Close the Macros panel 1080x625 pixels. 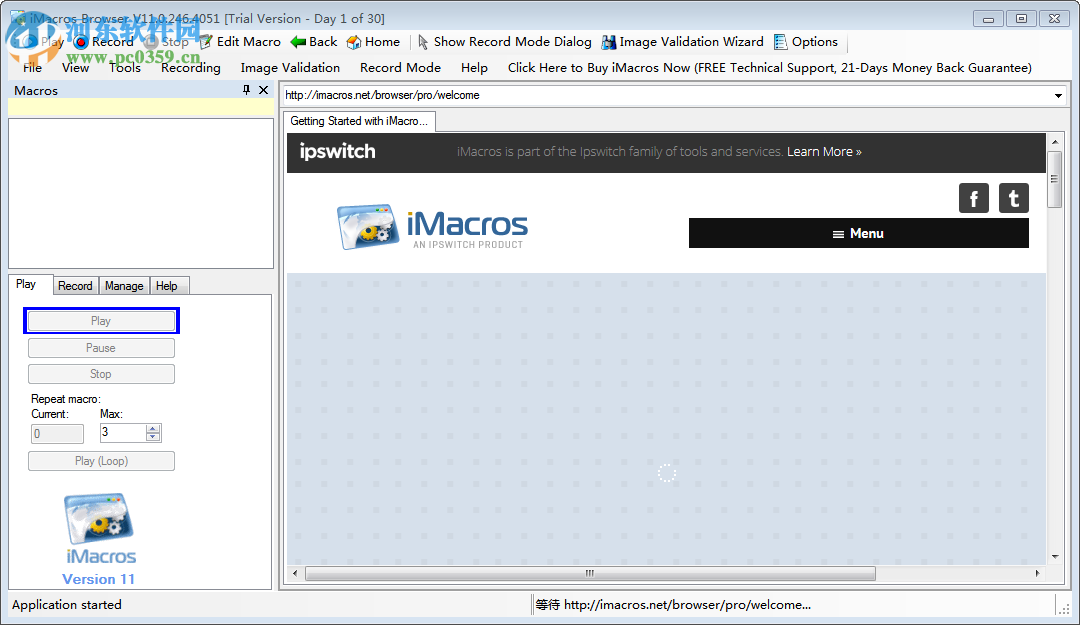(x=263, y=90)
